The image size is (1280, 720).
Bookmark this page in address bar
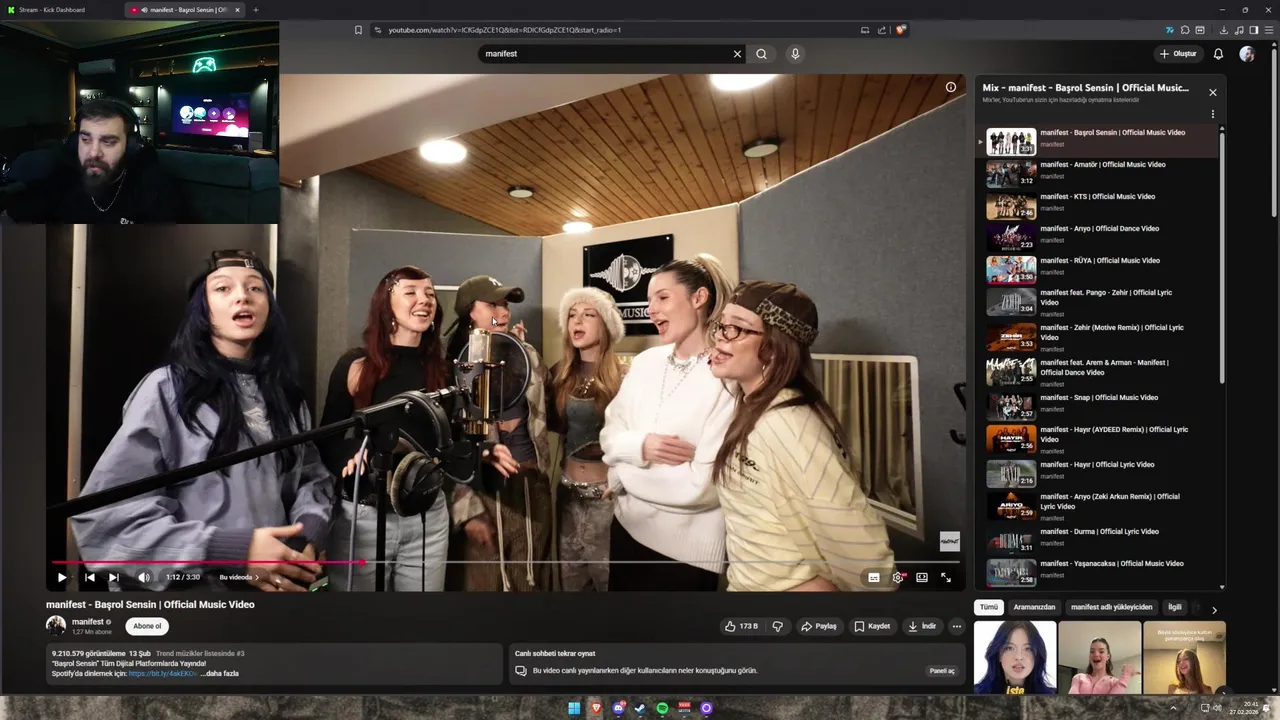pos(358,30)
